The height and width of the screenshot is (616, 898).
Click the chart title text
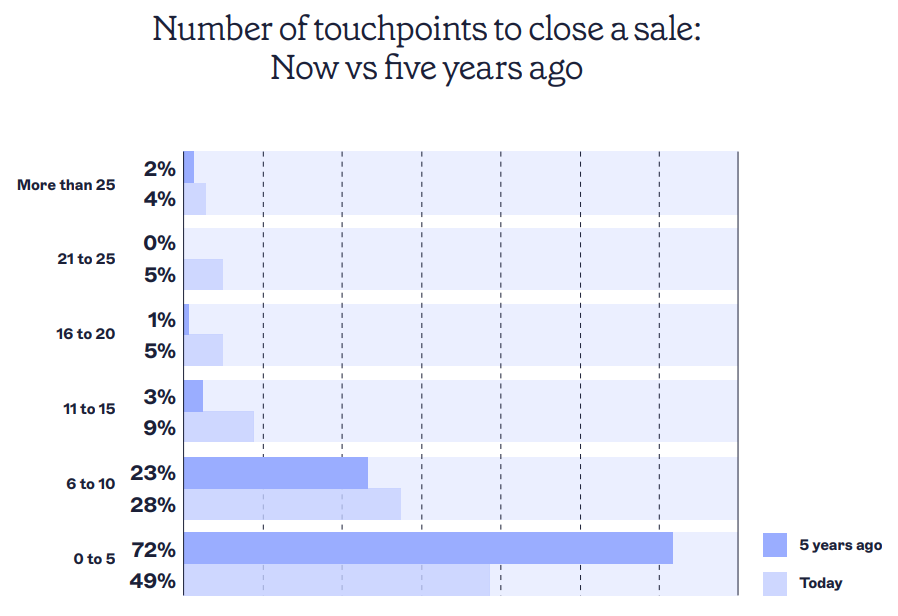coord(427,48)
